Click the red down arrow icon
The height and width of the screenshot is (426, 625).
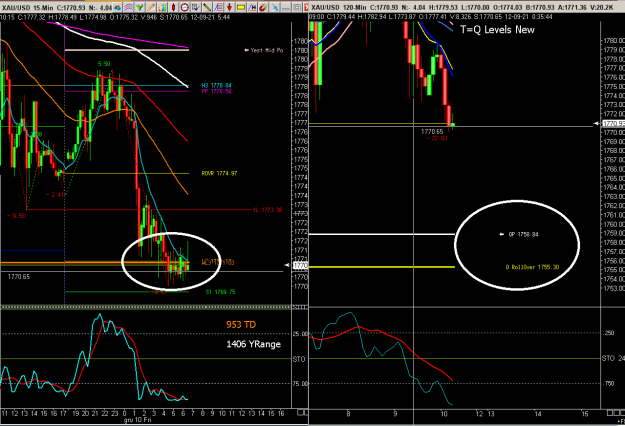coord(229,7)
